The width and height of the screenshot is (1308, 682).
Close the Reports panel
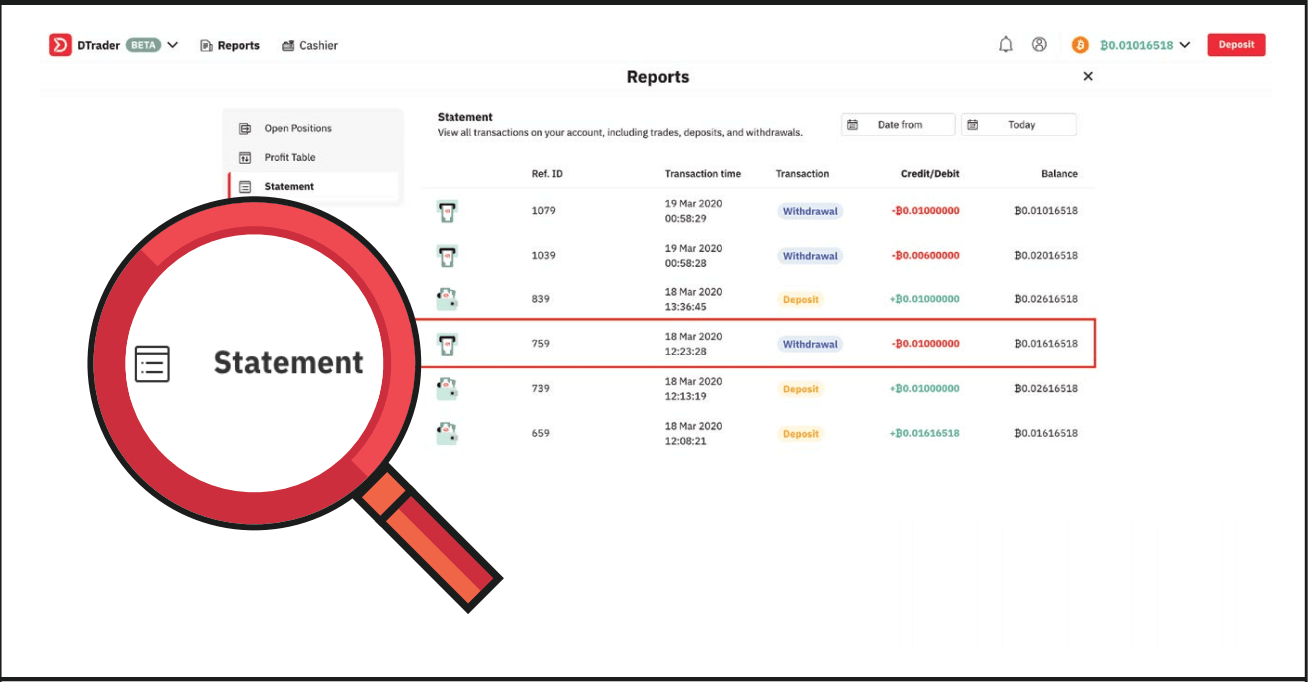[x=1088, y=77]
